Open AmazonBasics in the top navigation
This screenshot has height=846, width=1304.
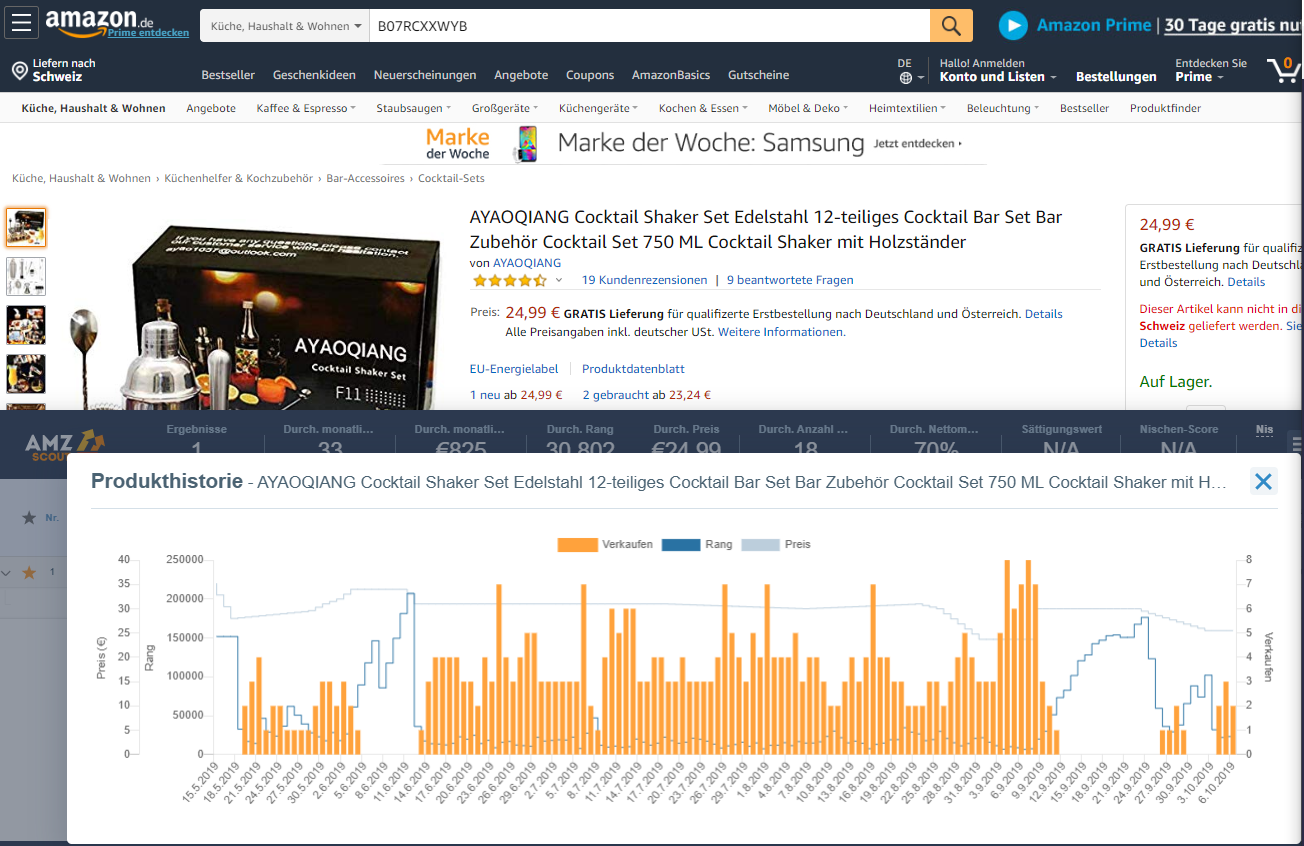pos(671,75)
